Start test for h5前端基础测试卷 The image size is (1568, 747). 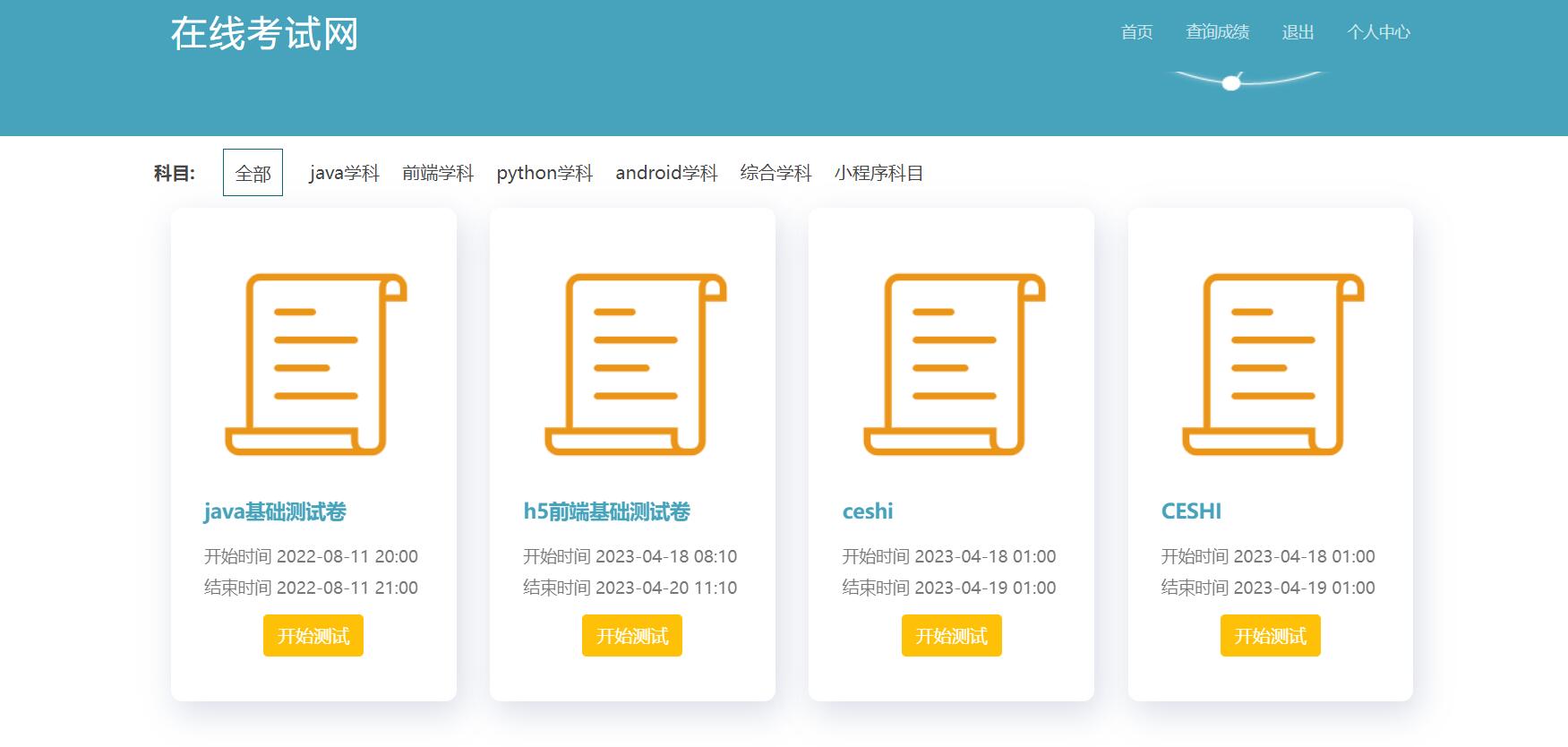tap(632, 636)
